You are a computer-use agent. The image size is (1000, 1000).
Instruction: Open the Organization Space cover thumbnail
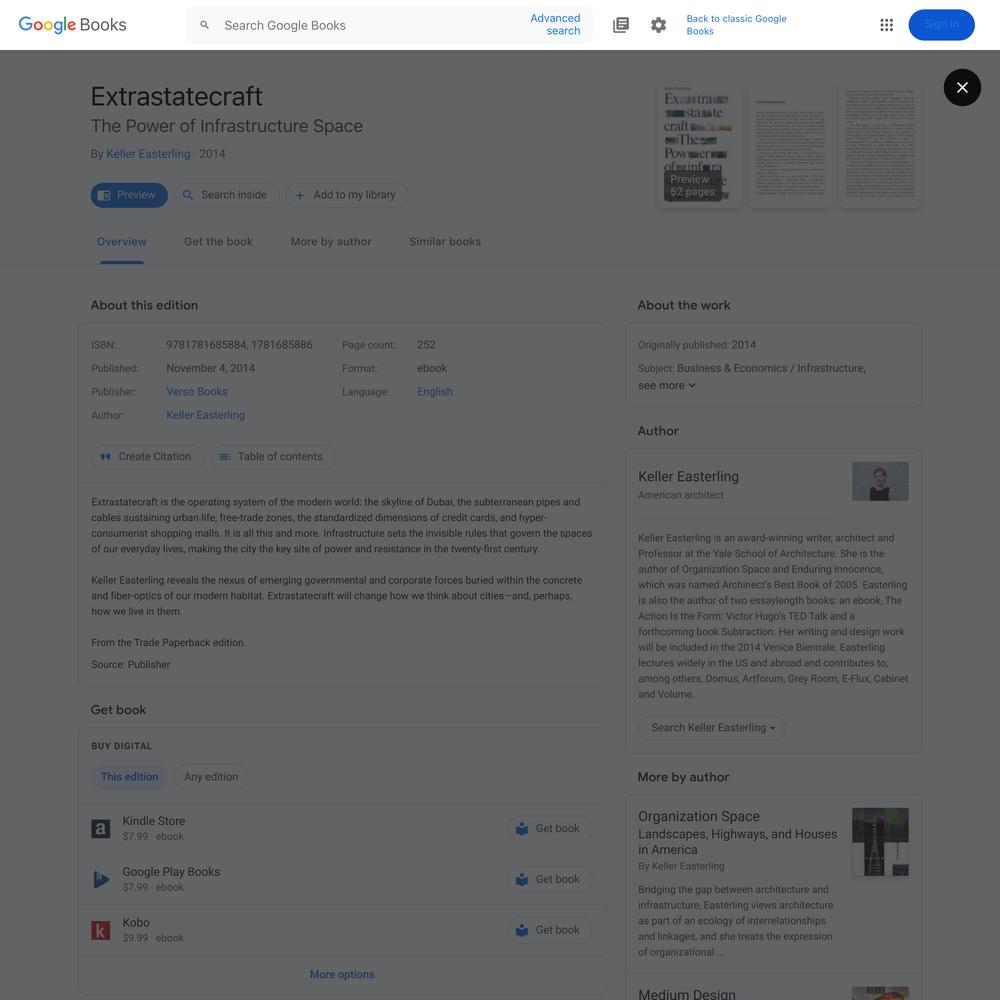(x=880, y=842)
